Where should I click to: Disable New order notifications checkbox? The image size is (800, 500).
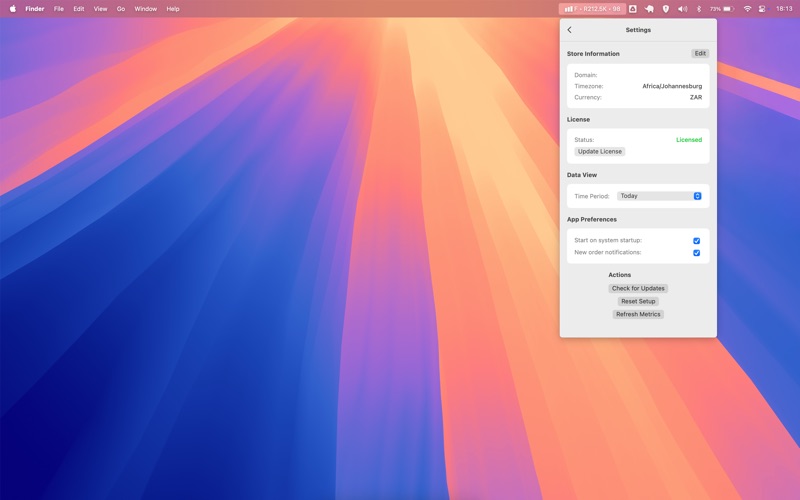(696, 253)
